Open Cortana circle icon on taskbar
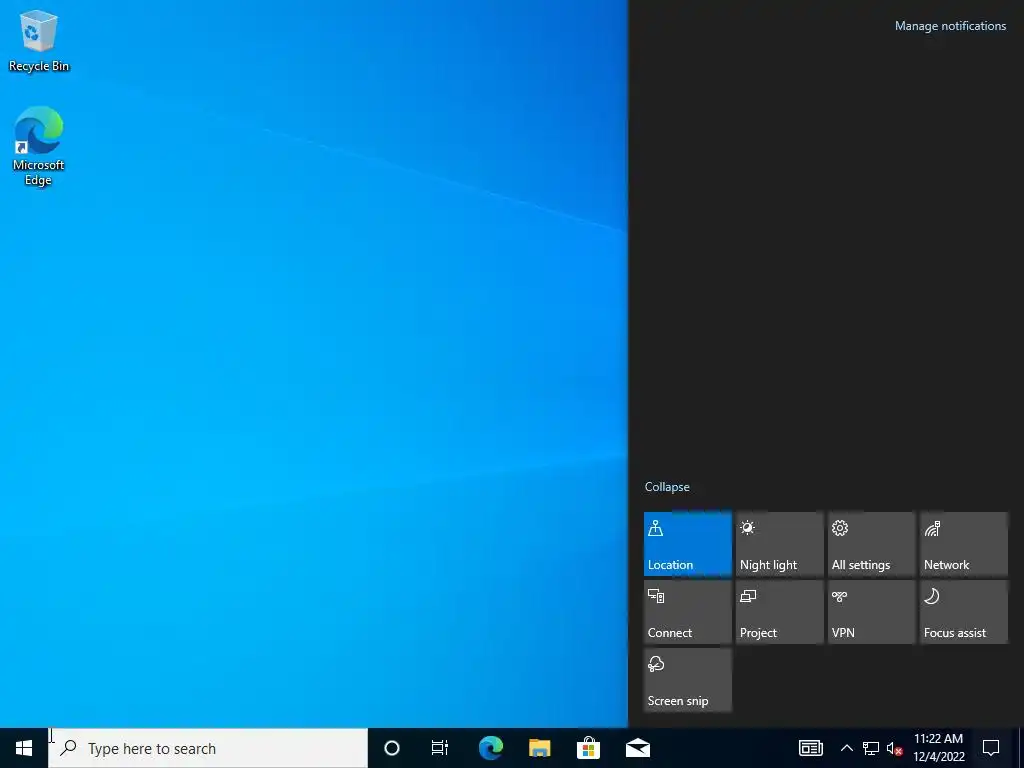This screenshot has width=1024, height=768. point(392,748)
